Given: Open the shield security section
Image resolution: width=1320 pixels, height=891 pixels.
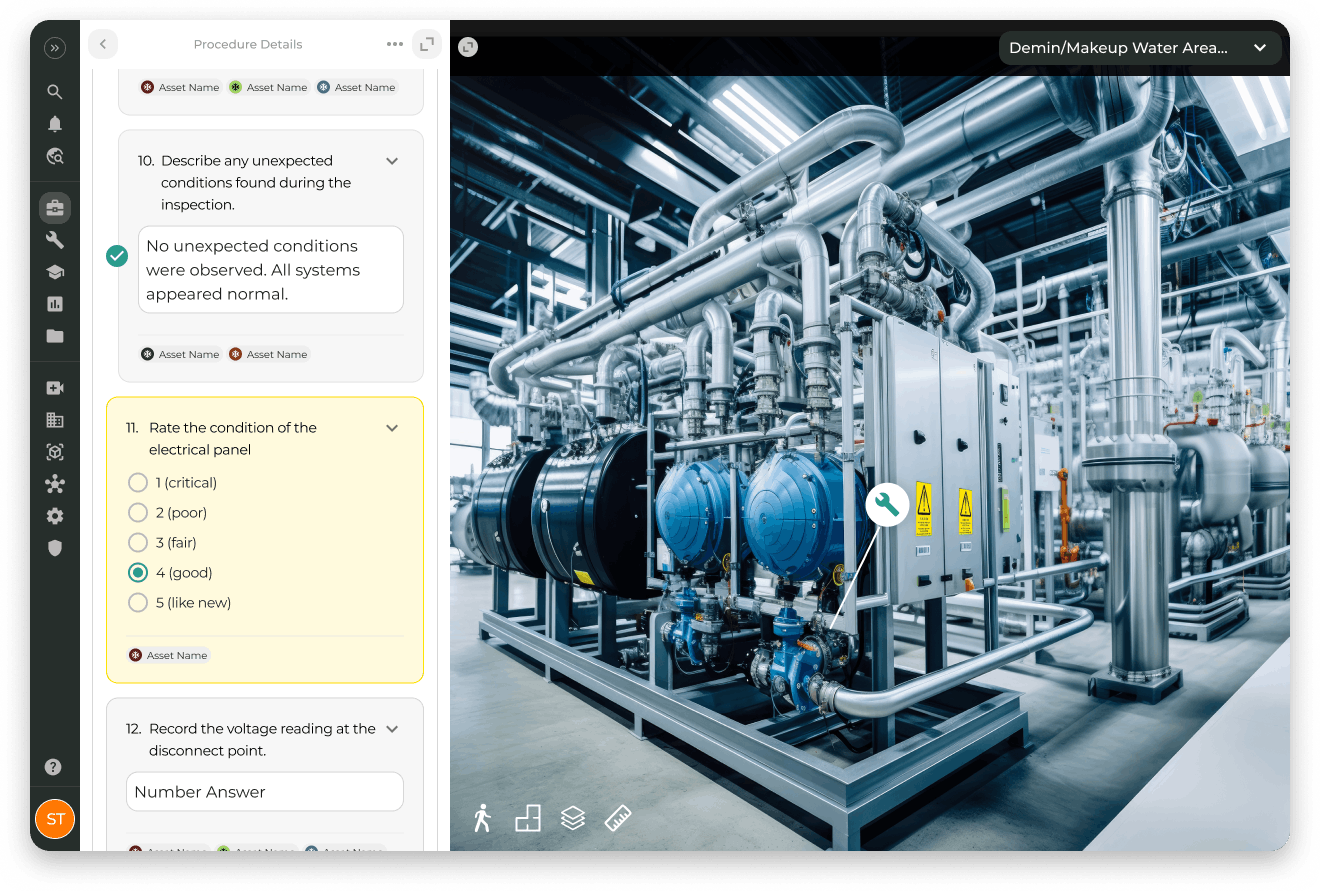Looking at the screenshot, I should (55, 548).
